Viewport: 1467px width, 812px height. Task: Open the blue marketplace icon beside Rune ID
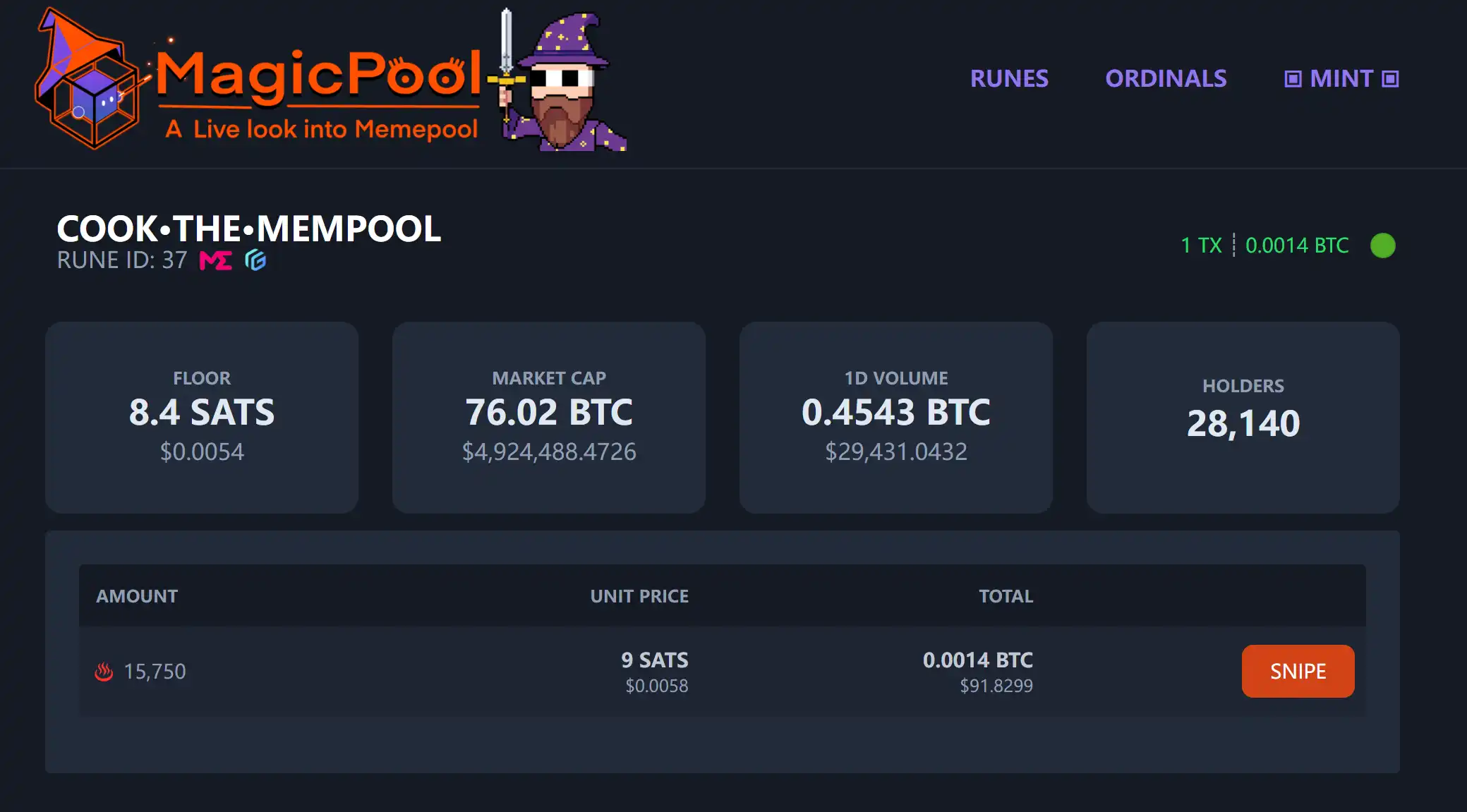point(255,260)
